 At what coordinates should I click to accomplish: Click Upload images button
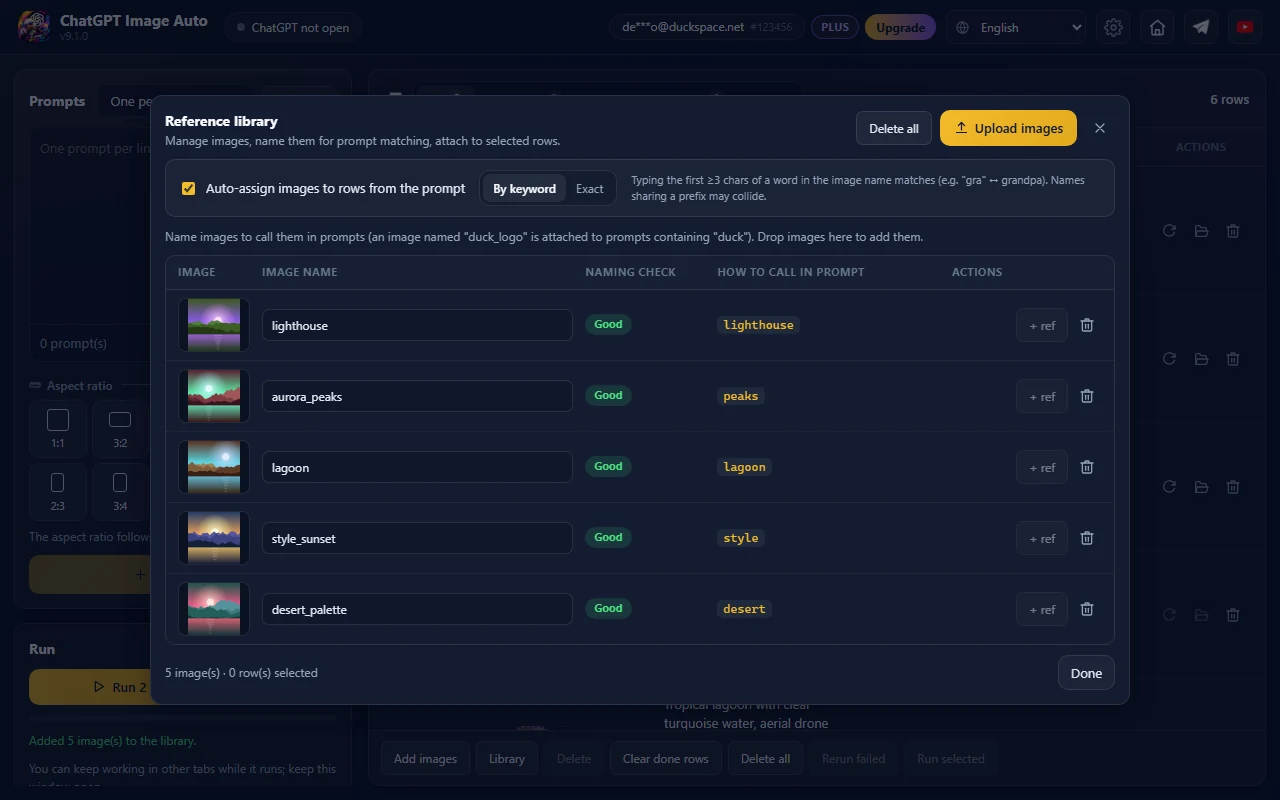coord(1008,128)
